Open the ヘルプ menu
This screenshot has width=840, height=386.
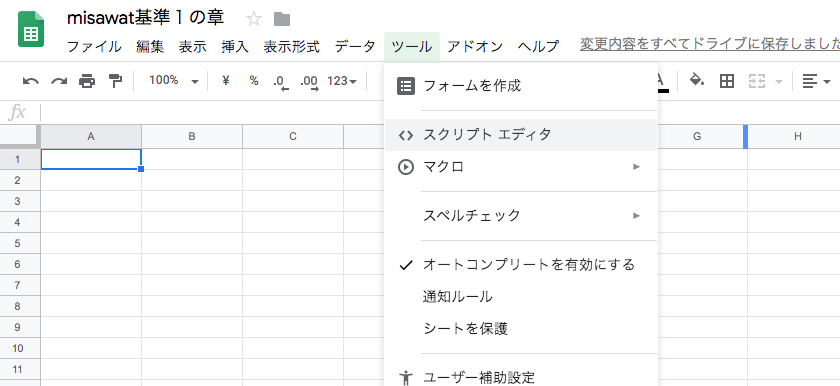[x=538, y=47]
